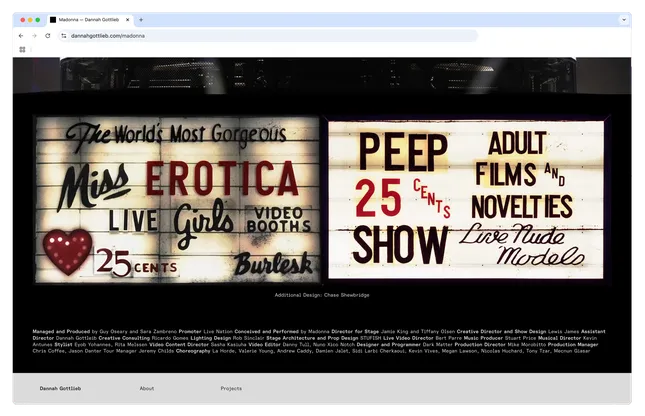The height and width of the screenshot is (416, 645).
Task: Close the Madonna — Dannah Gottlieb tab
Action: point(128,20)
